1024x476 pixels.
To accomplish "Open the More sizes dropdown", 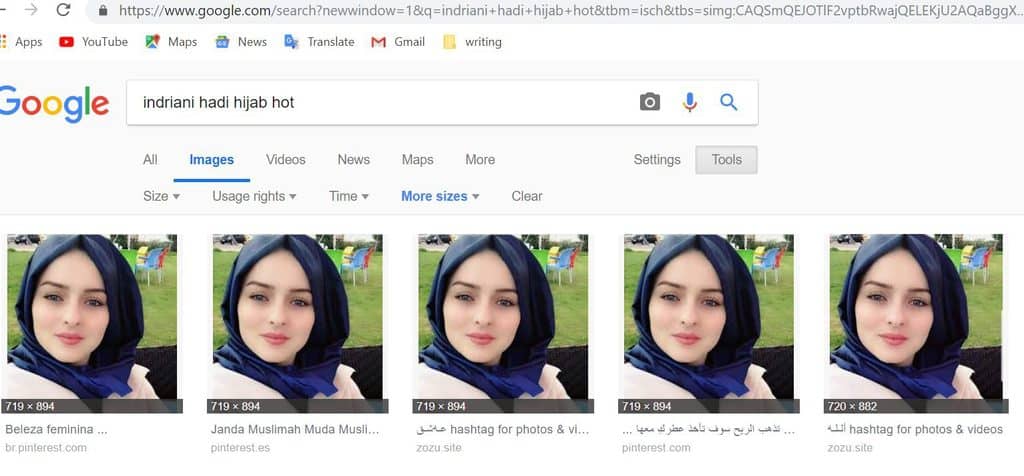I will (x=440, y=196).
